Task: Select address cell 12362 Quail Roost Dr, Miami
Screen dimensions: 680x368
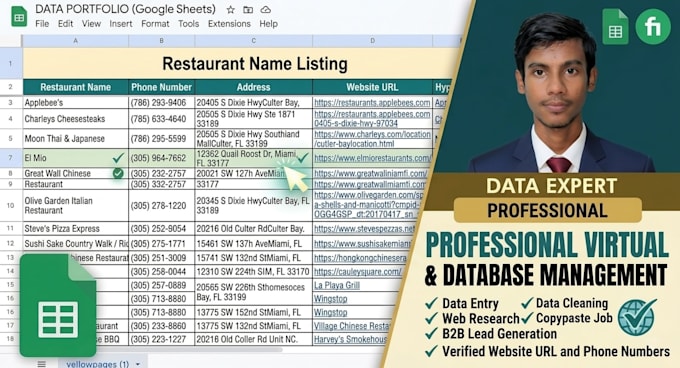Action: pos(253,158)
